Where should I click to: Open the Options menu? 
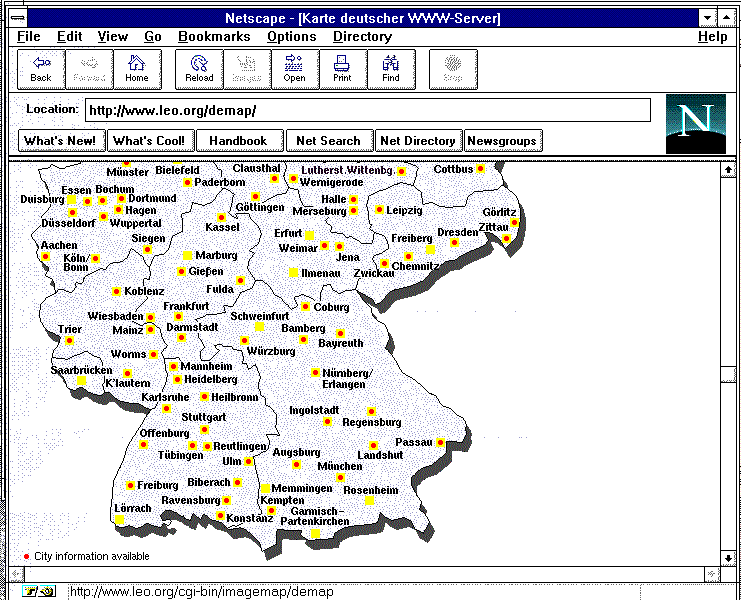(292, 36)
